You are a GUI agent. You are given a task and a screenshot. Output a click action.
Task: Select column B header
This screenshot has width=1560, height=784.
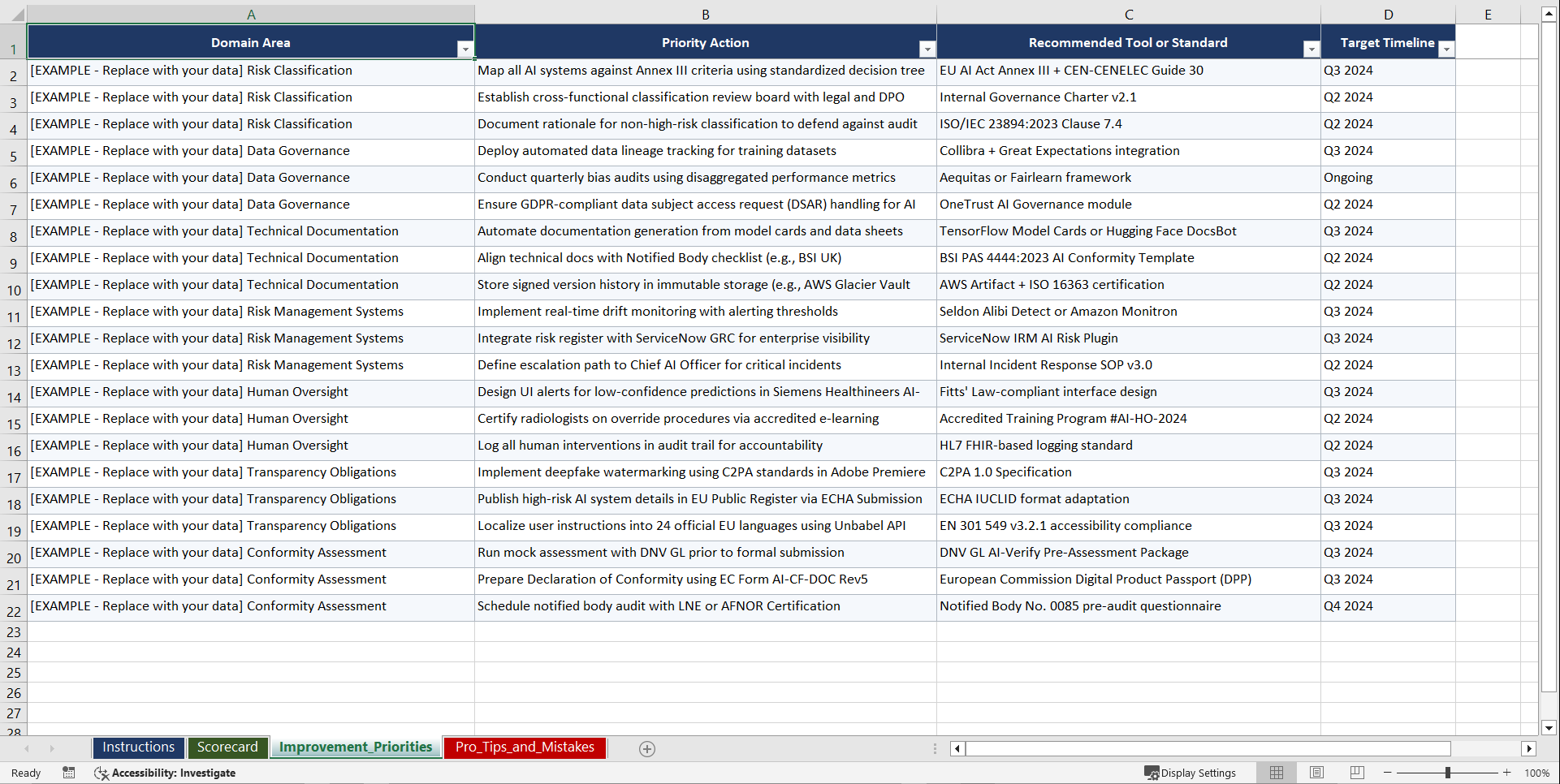[706, 14]
